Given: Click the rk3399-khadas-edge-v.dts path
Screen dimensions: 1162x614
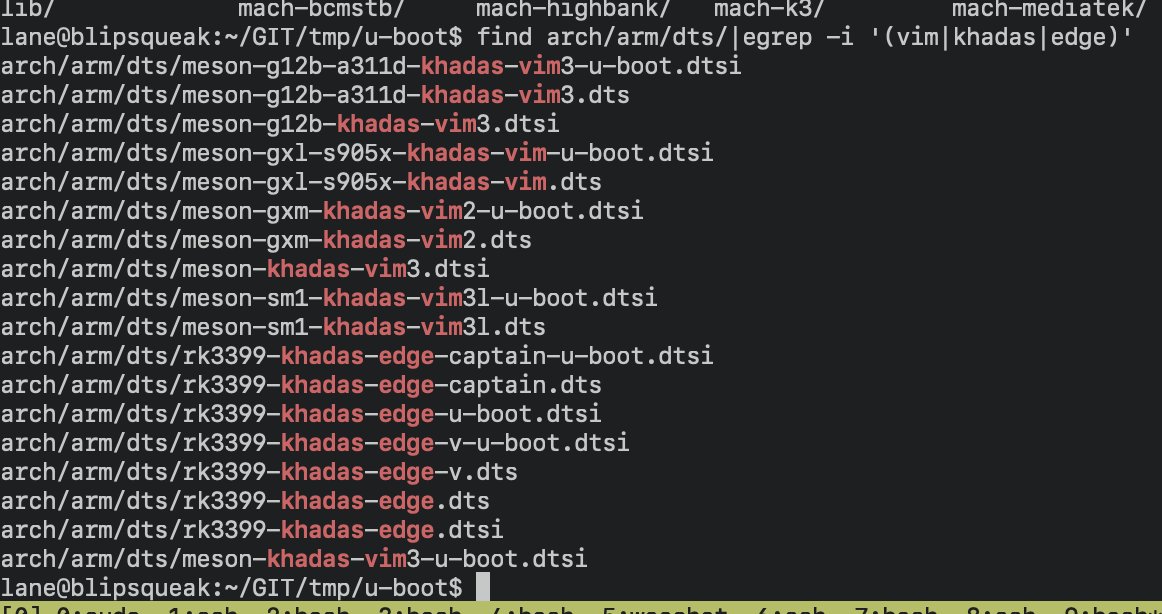Looking at the screenshot, I should [259, 472].
